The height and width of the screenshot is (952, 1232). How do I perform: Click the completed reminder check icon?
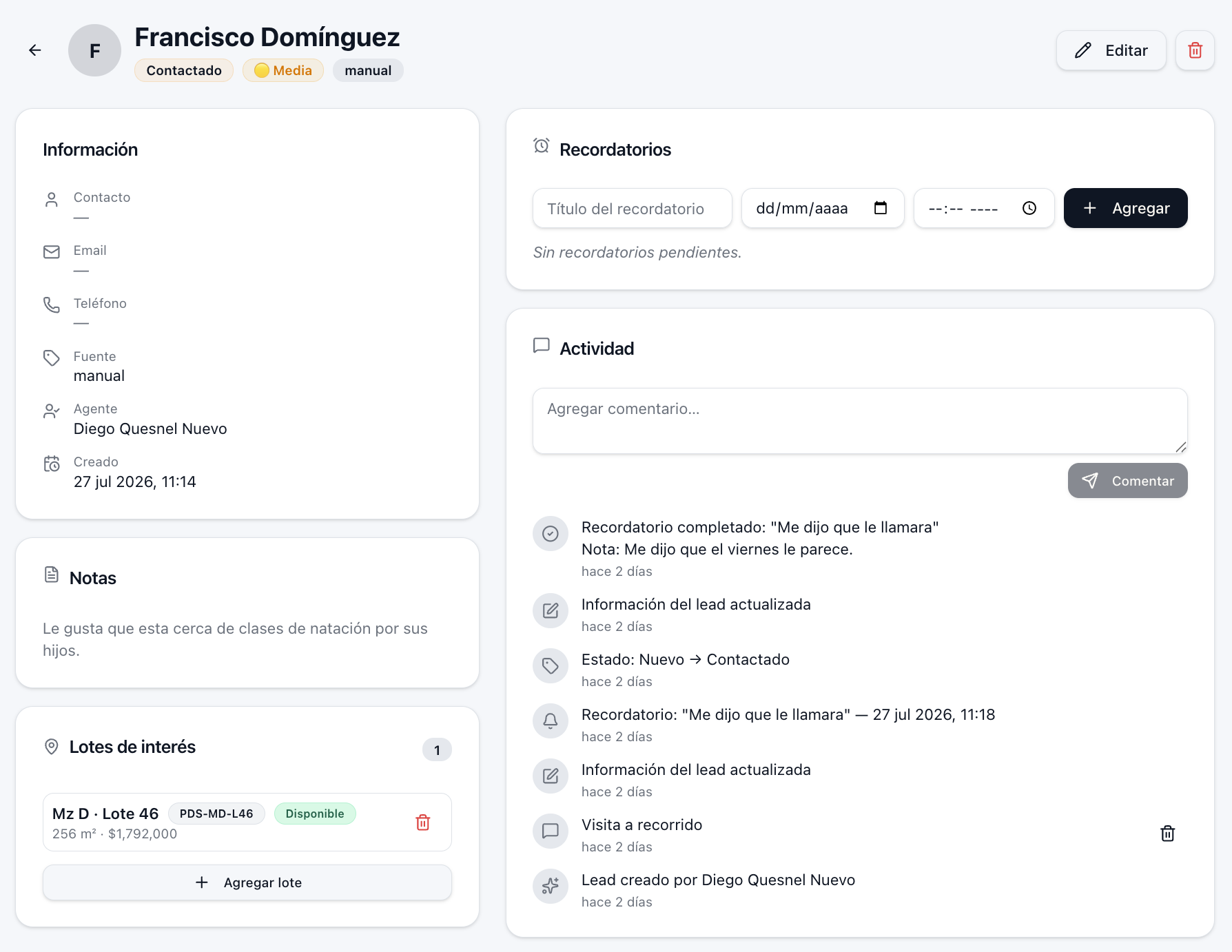click(551, 534)
